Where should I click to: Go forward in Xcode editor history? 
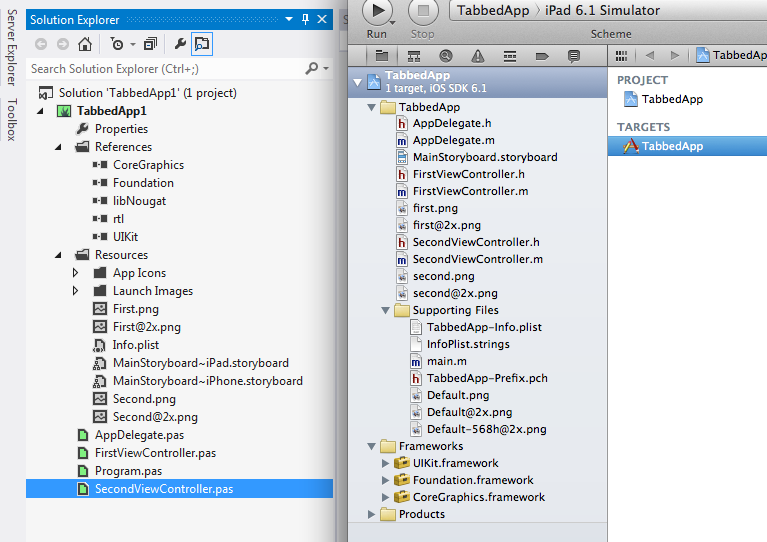point(675,55)
